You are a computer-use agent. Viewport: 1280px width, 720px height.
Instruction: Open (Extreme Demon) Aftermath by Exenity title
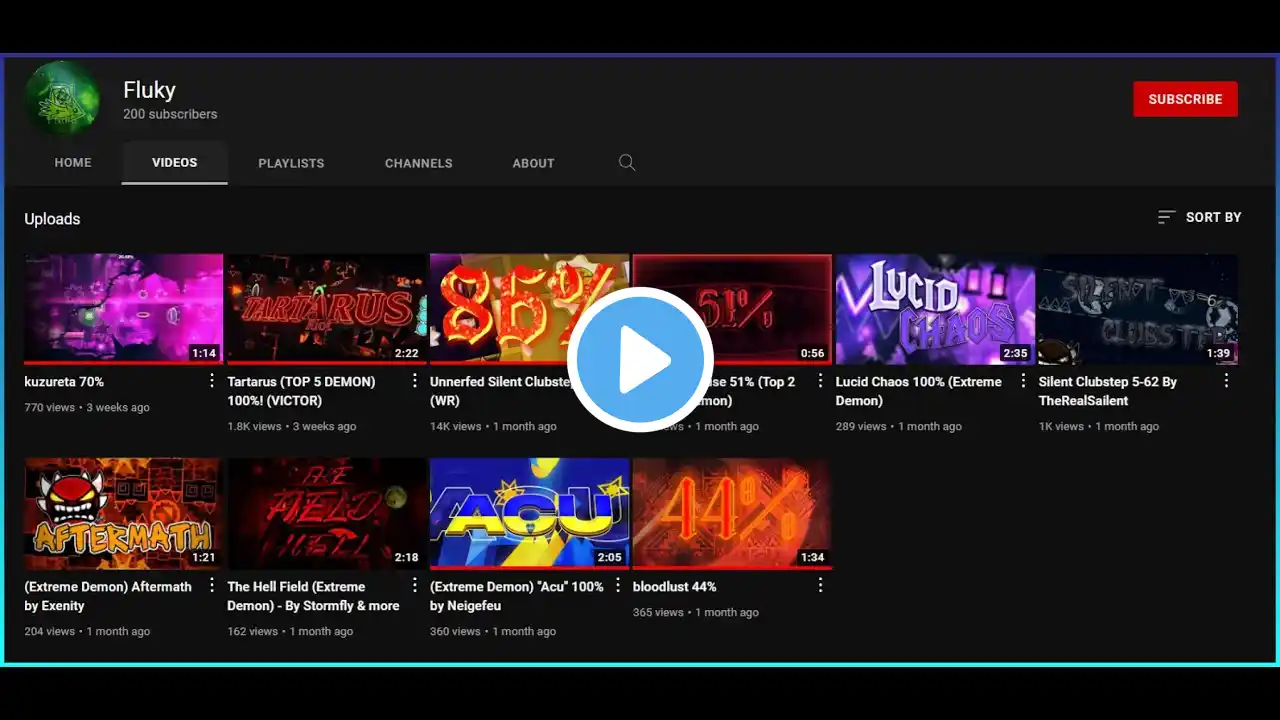[108, 596]
